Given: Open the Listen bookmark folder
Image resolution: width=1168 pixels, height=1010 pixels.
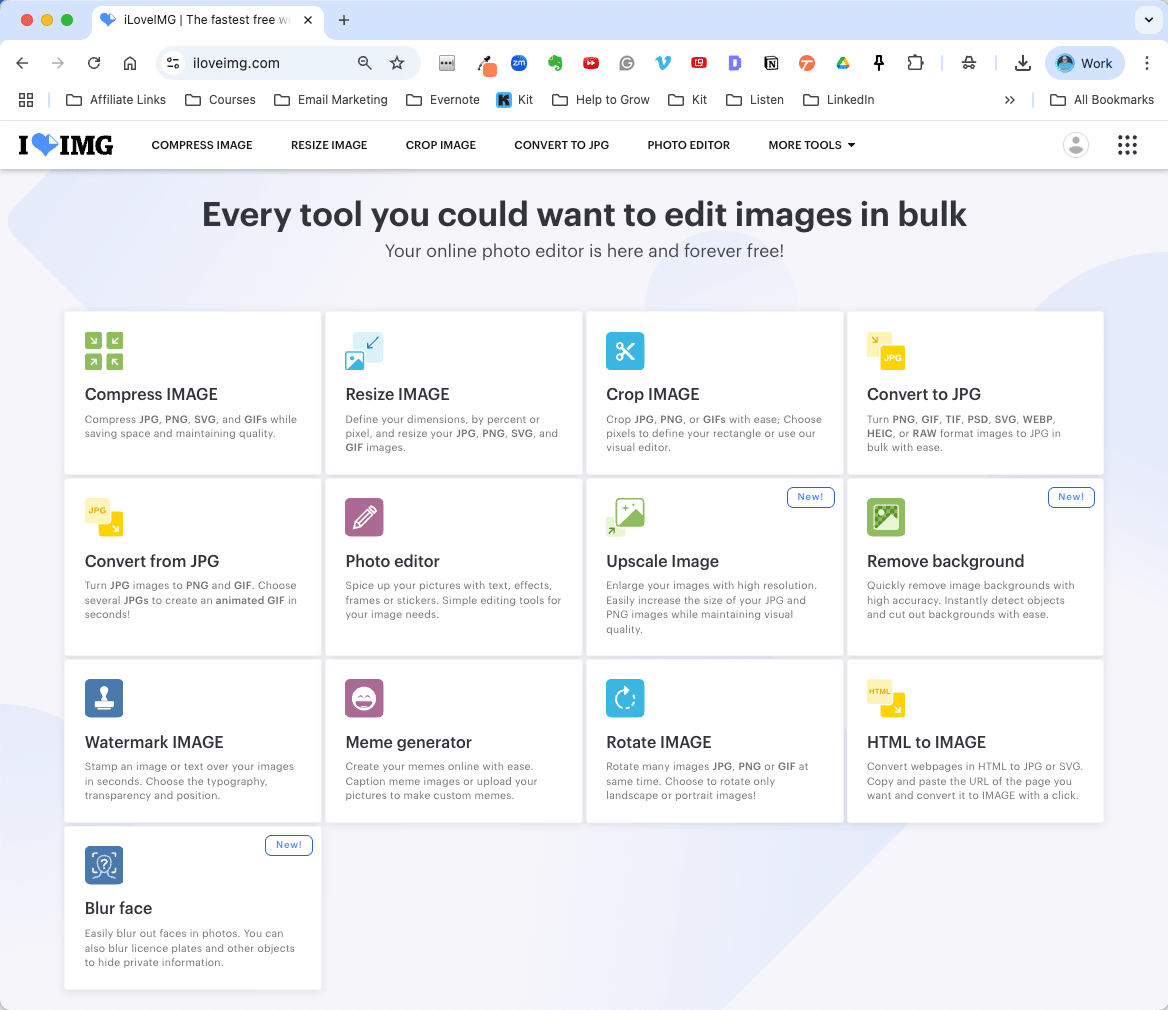Looking at the screenshot, I should (x=755, y=100).
